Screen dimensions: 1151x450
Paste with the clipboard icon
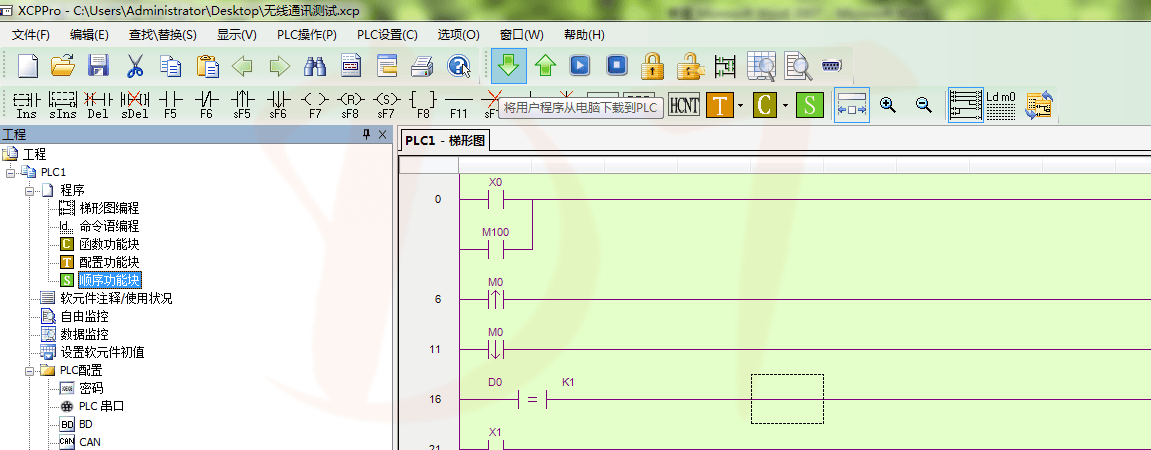(x=208, y=66)
